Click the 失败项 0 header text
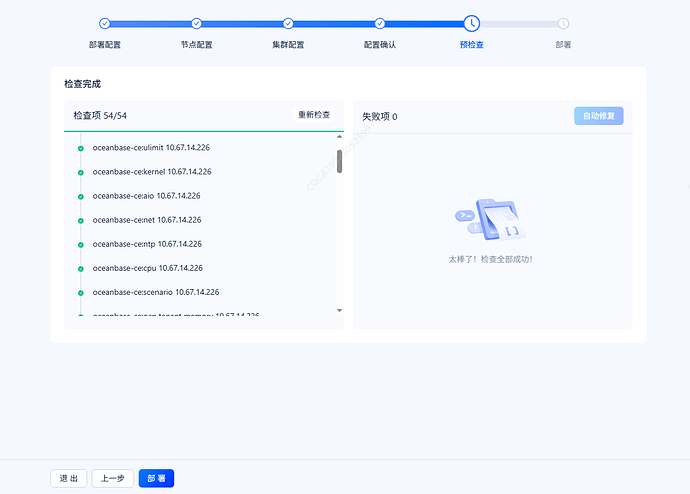 (x=380, y=117)
